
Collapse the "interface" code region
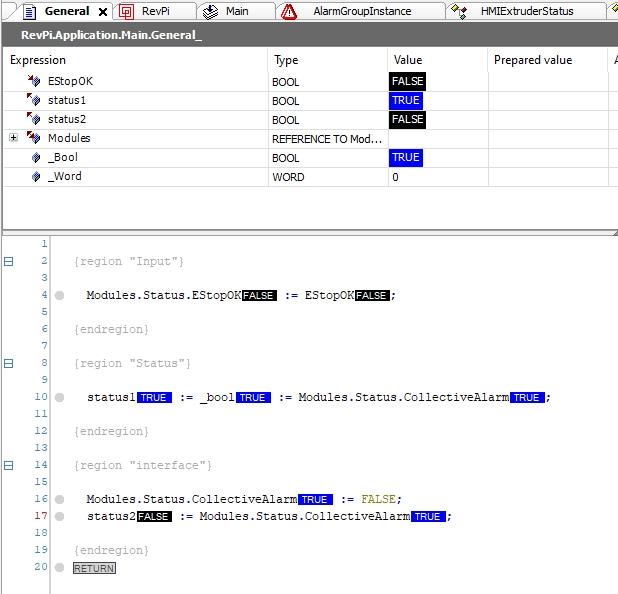pyautogui.click(x=9, y=465)
